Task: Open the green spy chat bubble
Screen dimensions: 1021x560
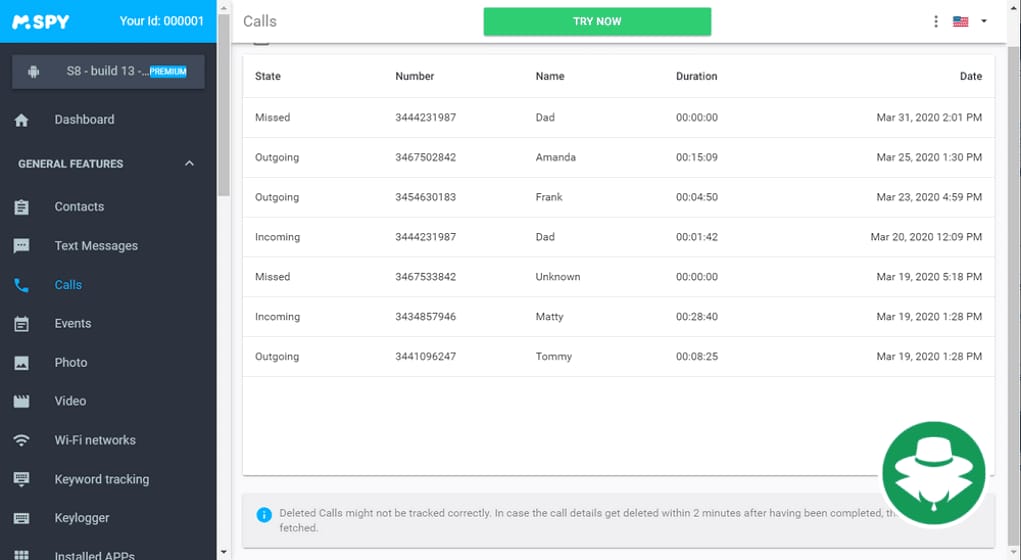Action: [x=933, y=473]
